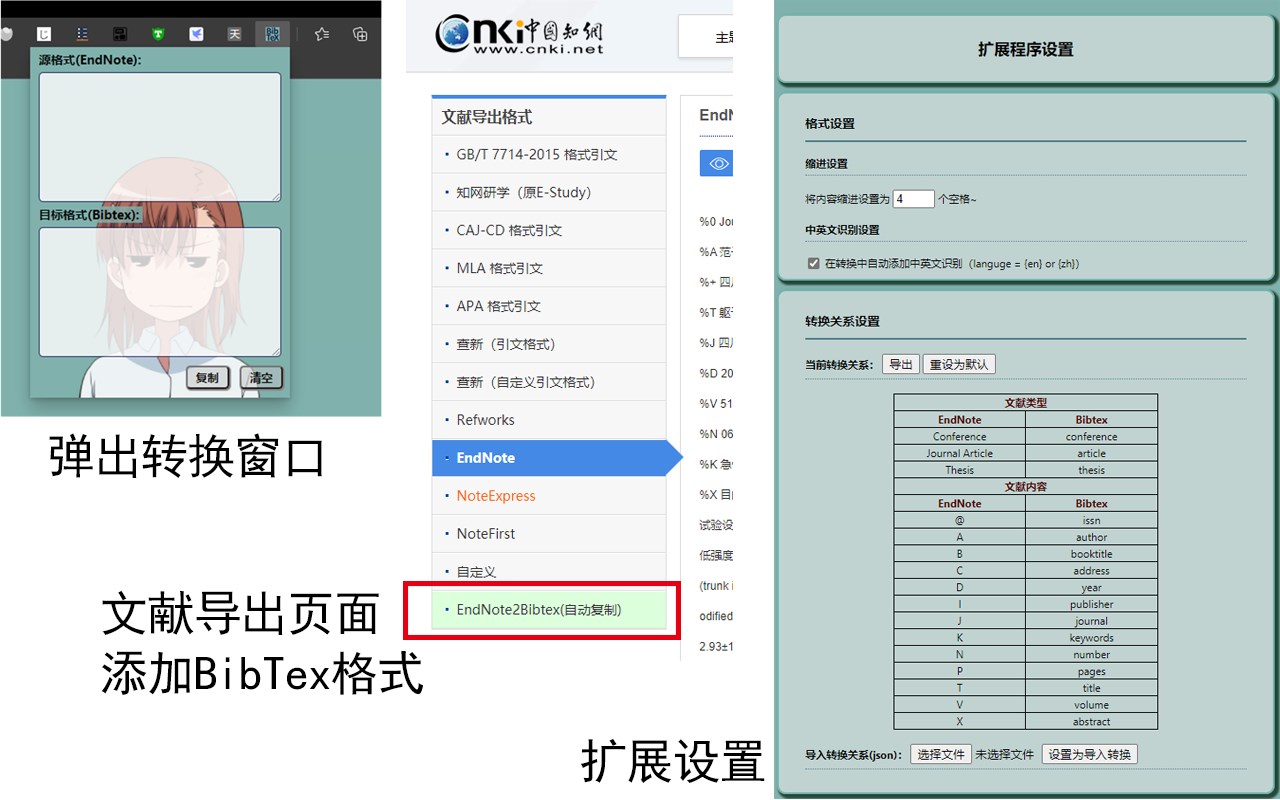Click the 'journal' table cell
Screen dimensions: 1280x800
(1091, 621)
